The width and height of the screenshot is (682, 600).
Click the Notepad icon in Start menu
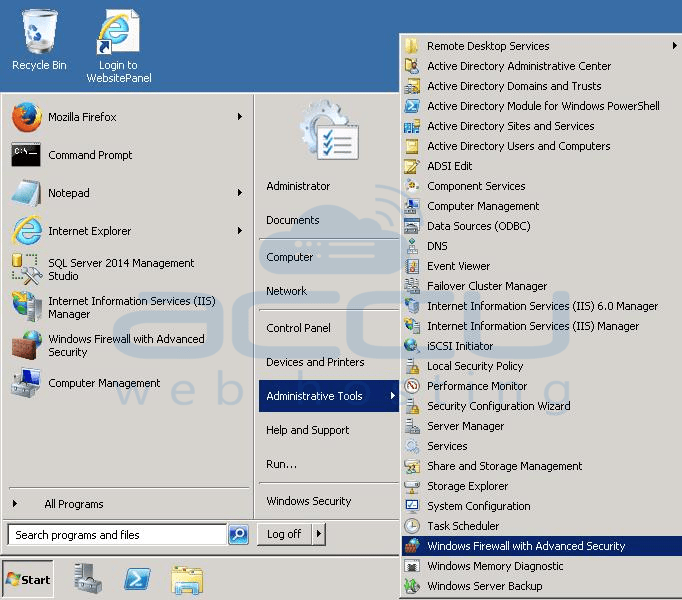click(x=26, y=193)
